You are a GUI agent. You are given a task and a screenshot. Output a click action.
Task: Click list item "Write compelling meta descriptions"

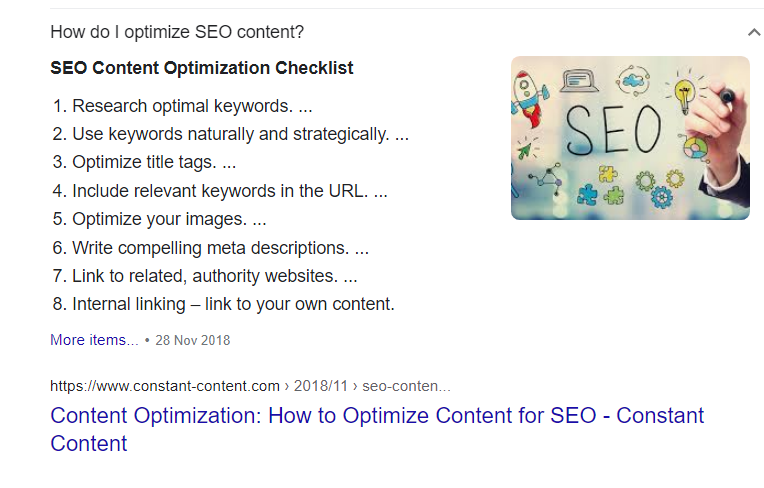(210, 248)
